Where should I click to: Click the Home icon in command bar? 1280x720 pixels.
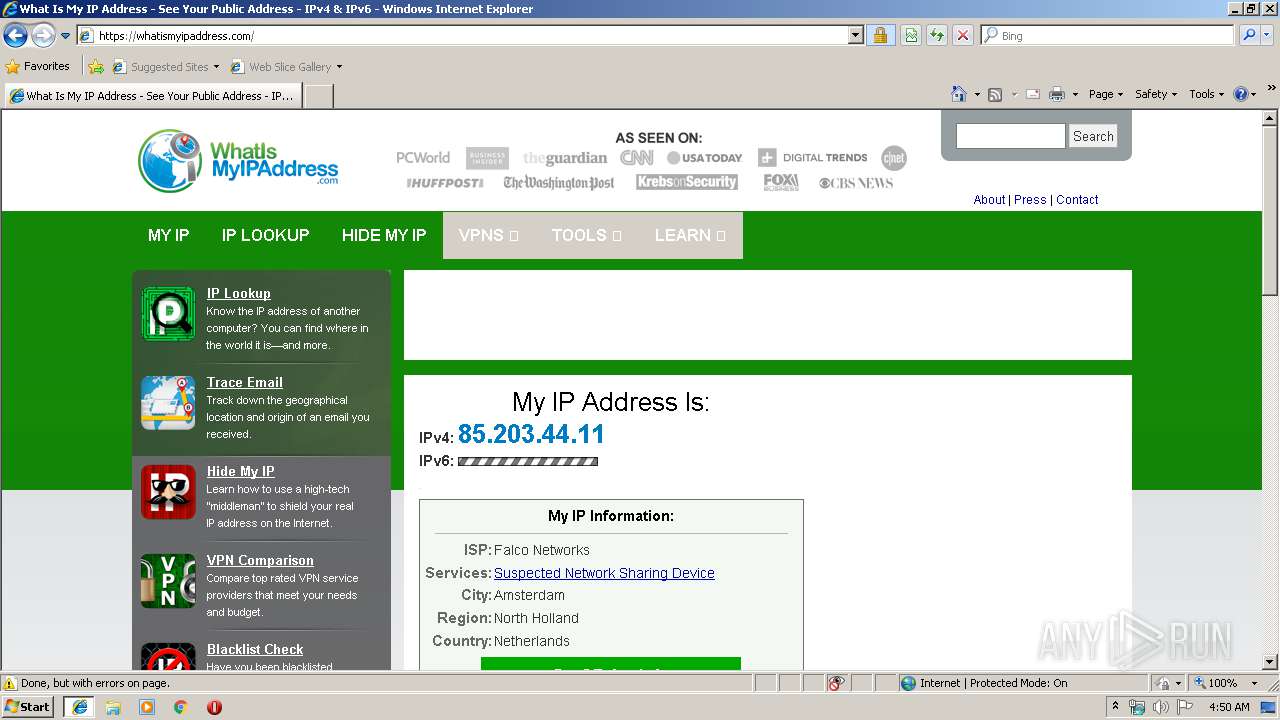[959, 94]
